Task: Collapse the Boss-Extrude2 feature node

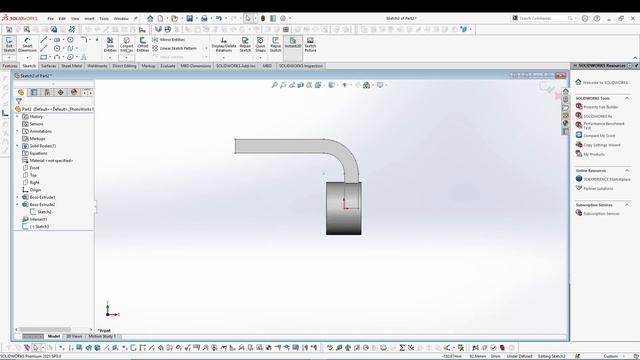Action: pyautogui.click(x=18, y=204)
